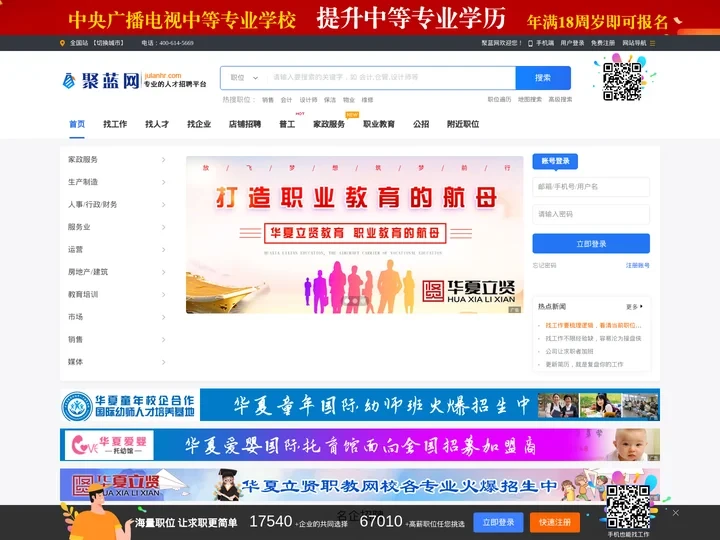Image resolution: width=720 pixels, height=540 pixels.
Task: Select hot search keyword 物业
Action: 349,100
